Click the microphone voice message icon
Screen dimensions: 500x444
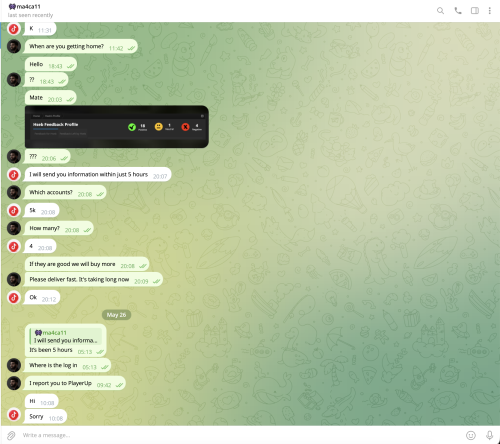(489, 435)
